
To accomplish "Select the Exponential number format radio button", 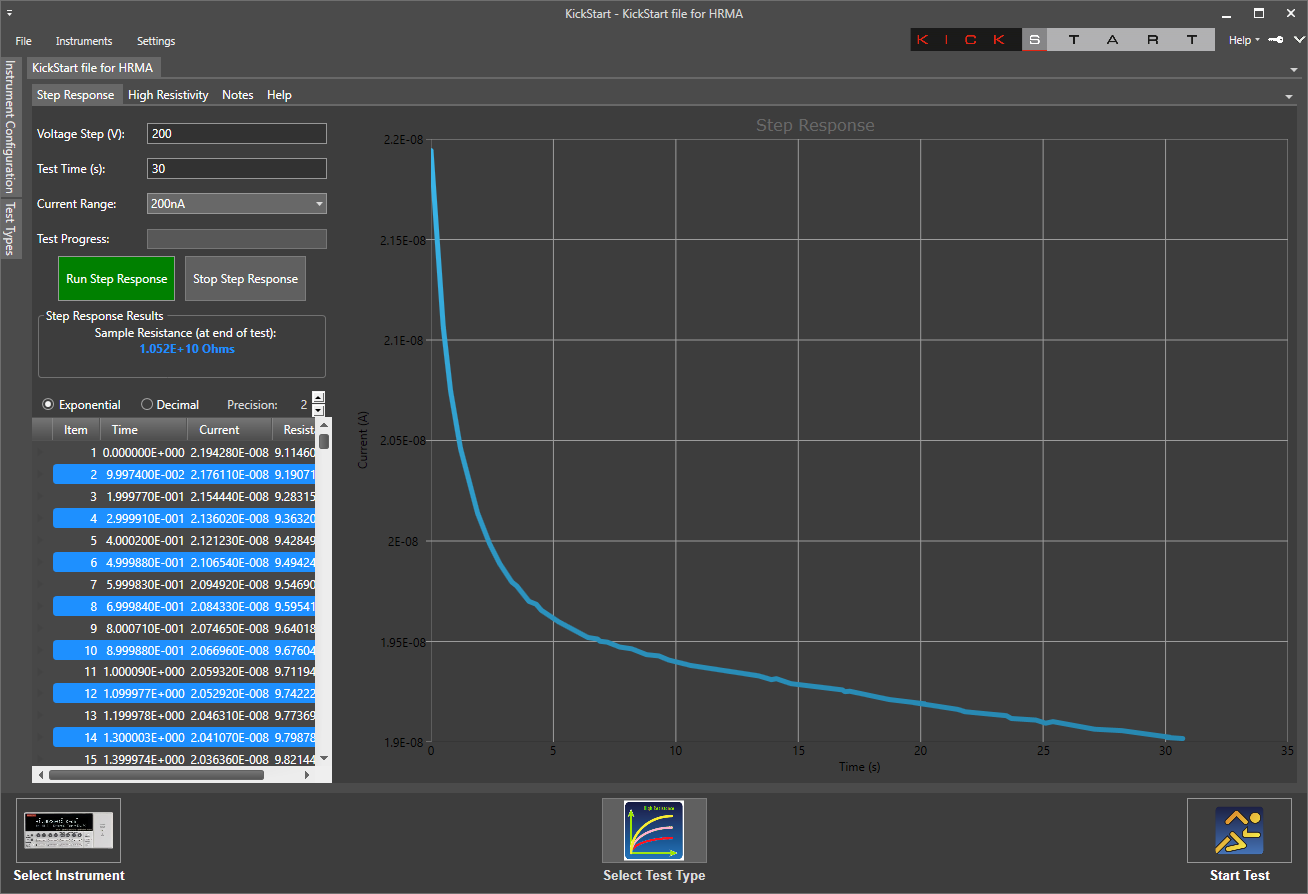I will coord(48,404).
